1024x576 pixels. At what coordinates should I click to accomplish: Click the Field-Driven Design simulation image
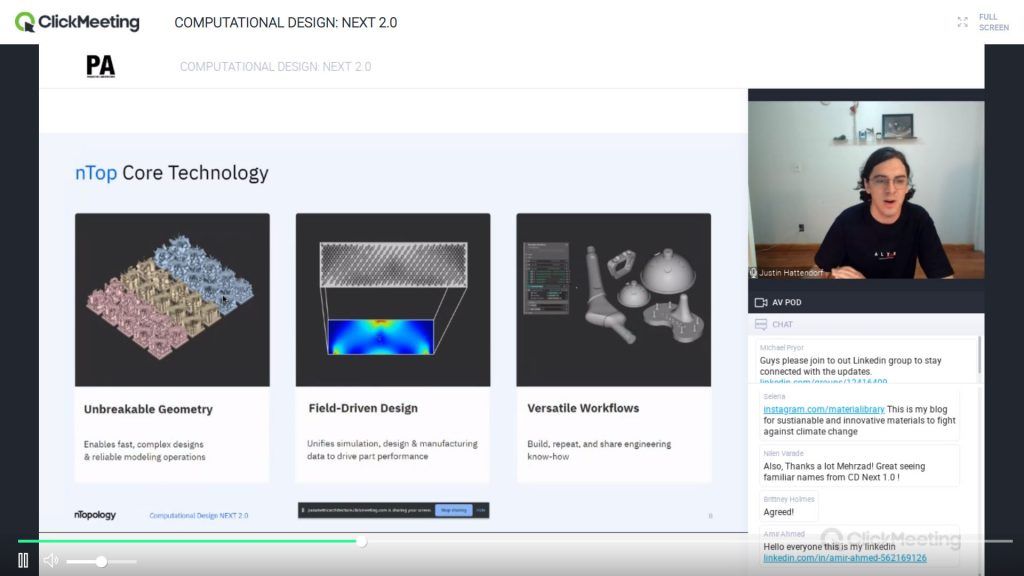pyautogui.click(x=393, y=300)
